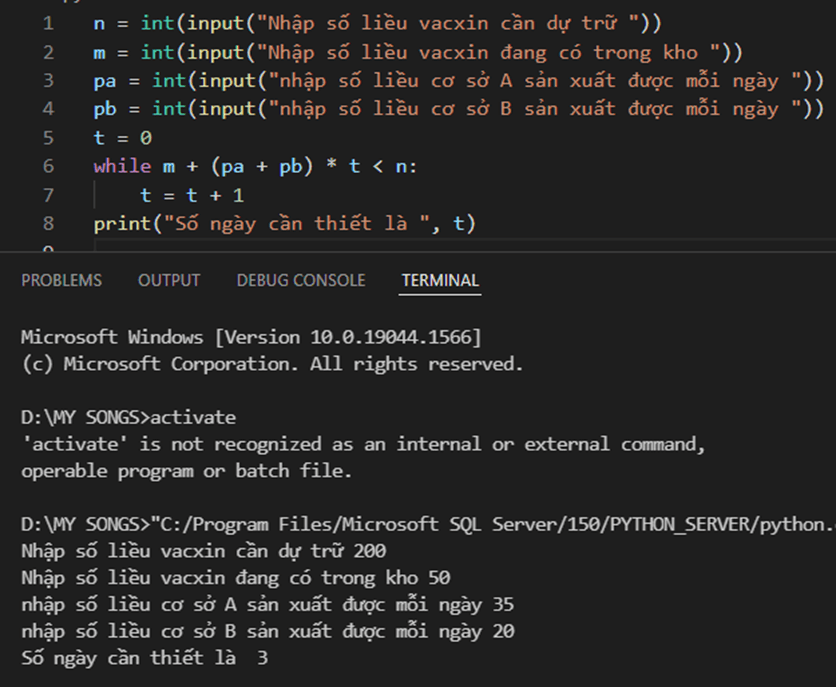Select the DEBUG CONSOLE tab

tap(301, 281)
